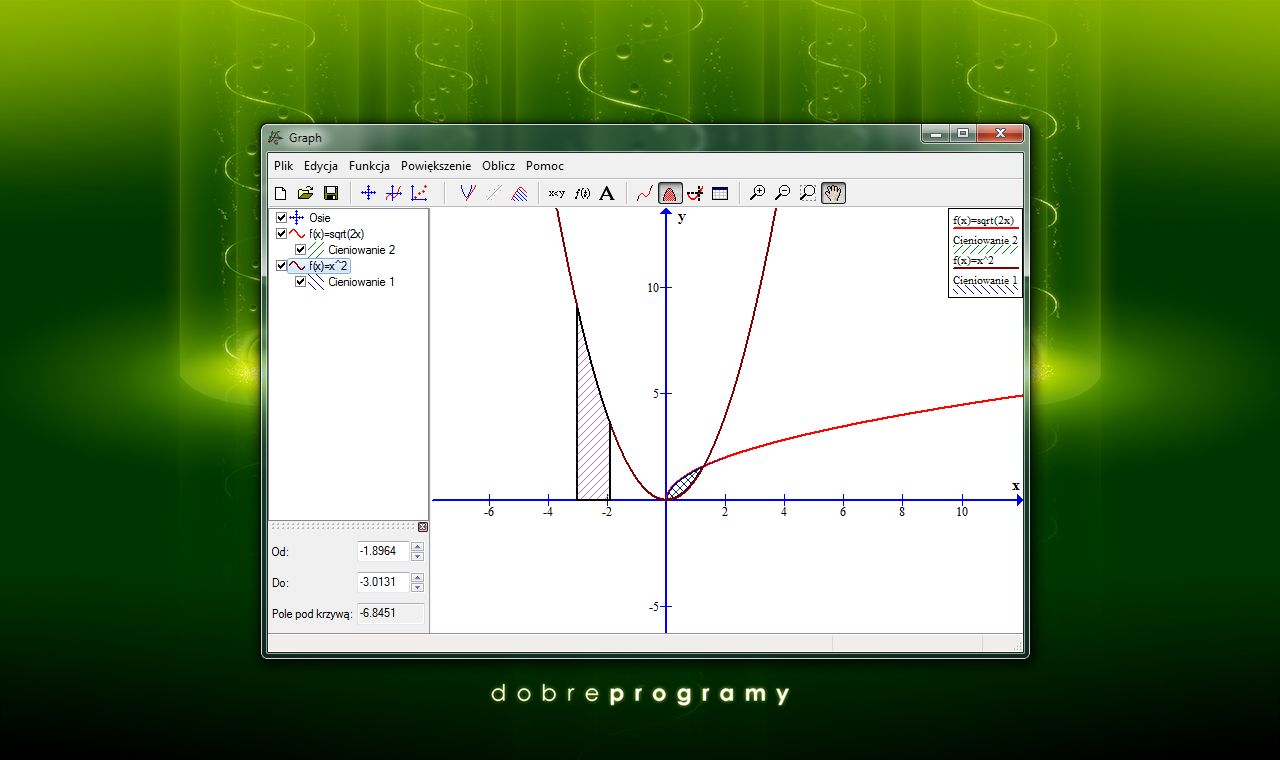This screenshot has width=1280, height=760.
Task: Click the Insert point series icon
Action: (x=419, y=193)
